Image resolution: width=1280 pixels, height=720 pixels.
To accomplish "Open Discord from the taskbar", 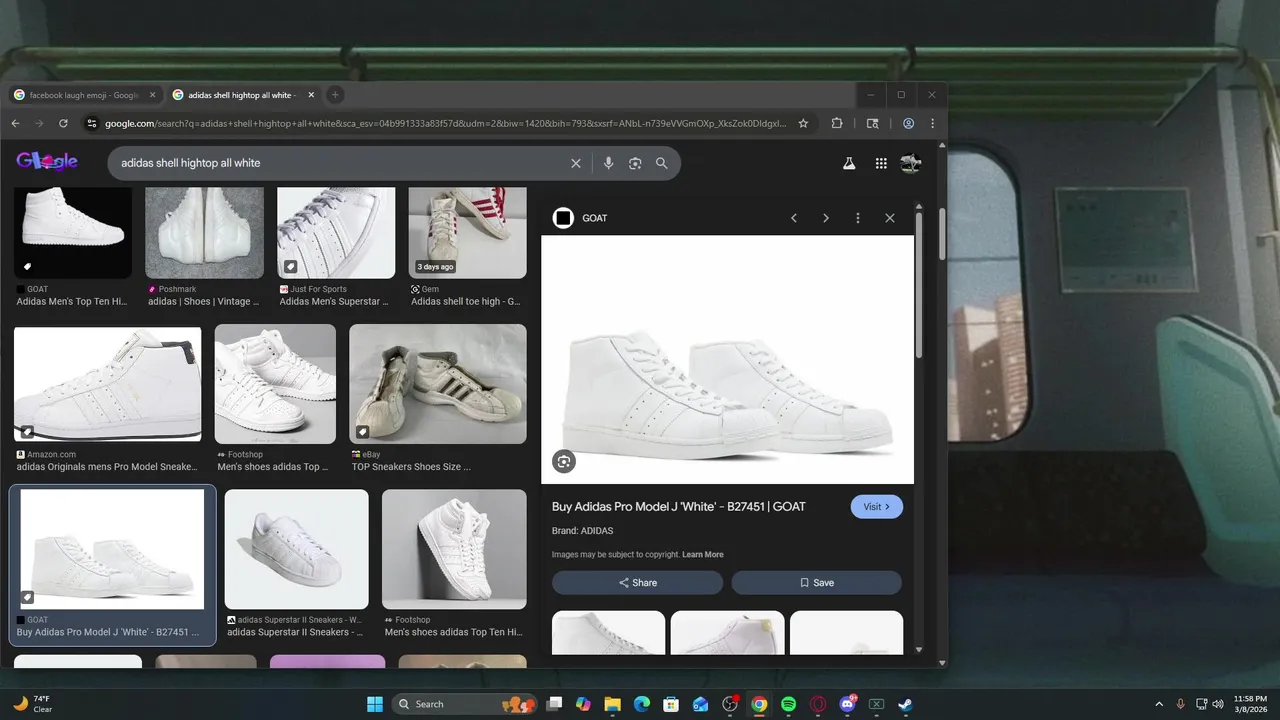I will (848, 704).
